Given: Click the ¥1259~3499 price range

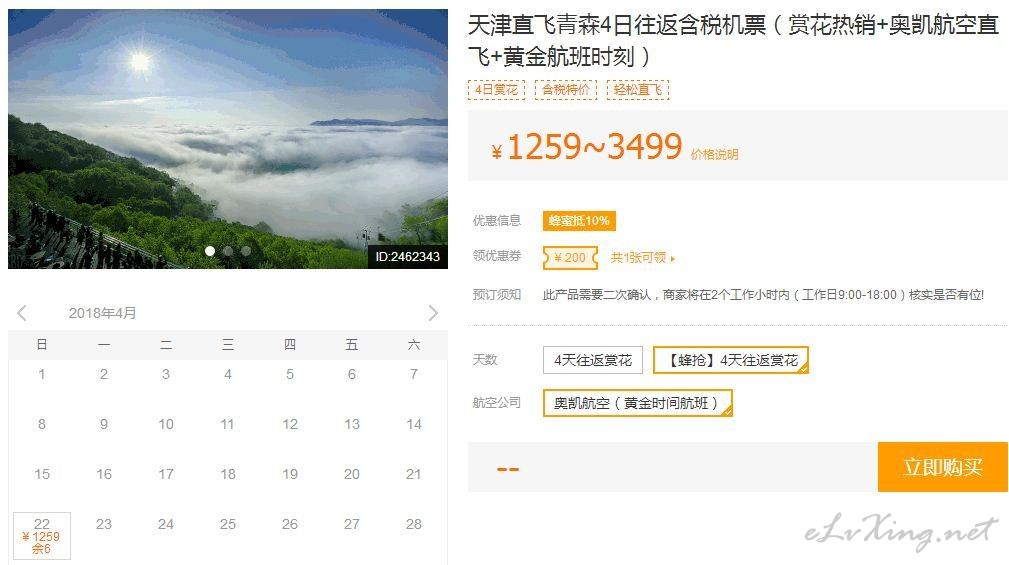Looking at the screenshot, I should tap(586, 147).
